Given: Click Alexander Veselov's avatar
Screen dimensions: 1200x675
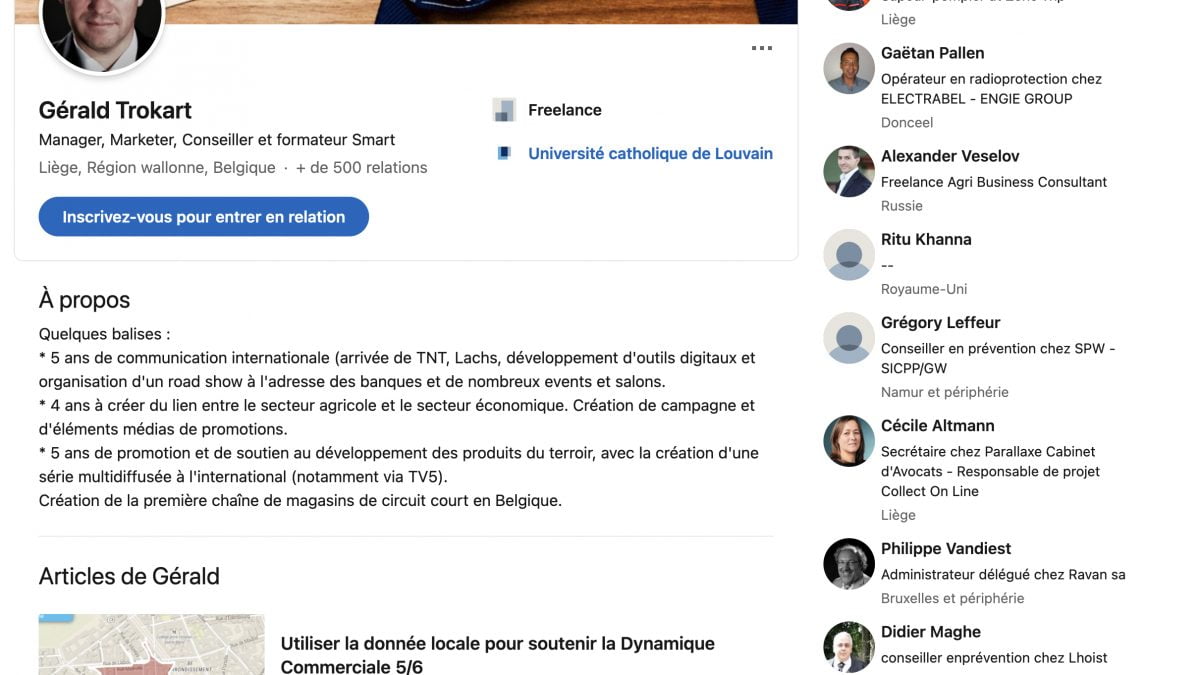Looking at the screenshot, I should coord(849,172).
